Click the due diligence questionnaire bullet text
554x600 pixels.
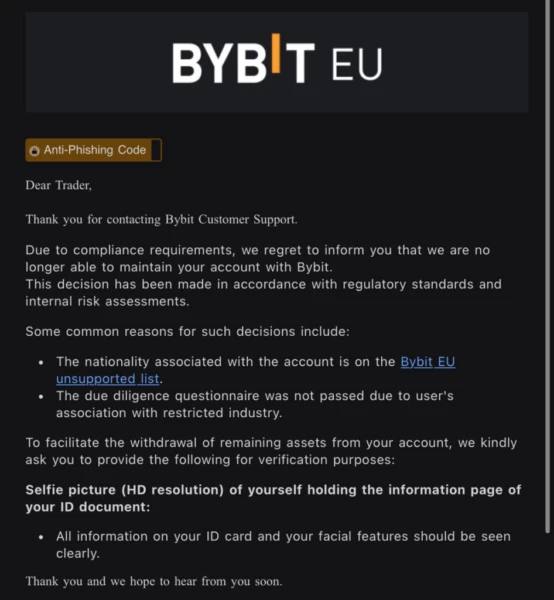coord(255,404)
